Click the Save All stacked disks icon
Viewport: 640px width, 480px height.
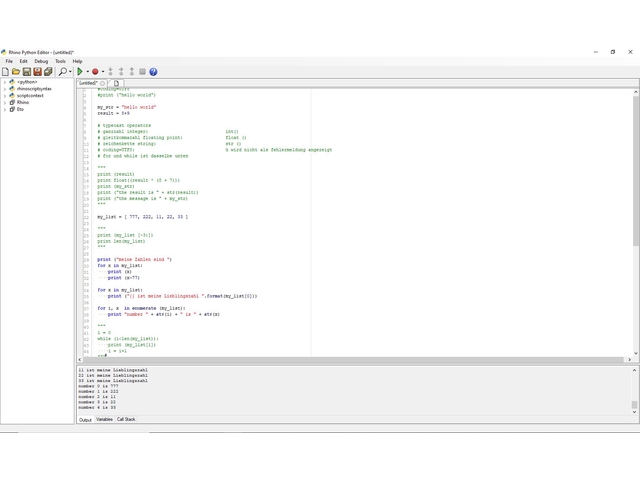[x=48, y=72]
